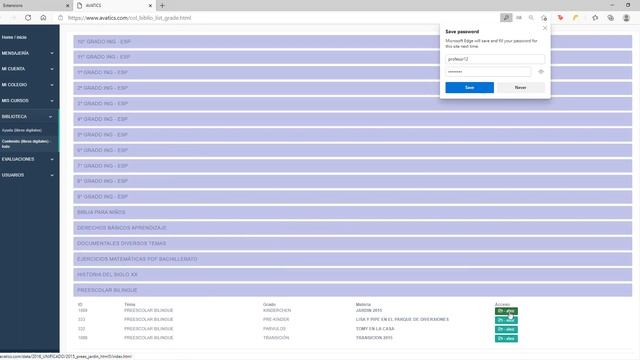Expand the 2° GRADO ING - ESP section
Screen dimensions: 640x360
pyautogui.click(x=353, y=88)
